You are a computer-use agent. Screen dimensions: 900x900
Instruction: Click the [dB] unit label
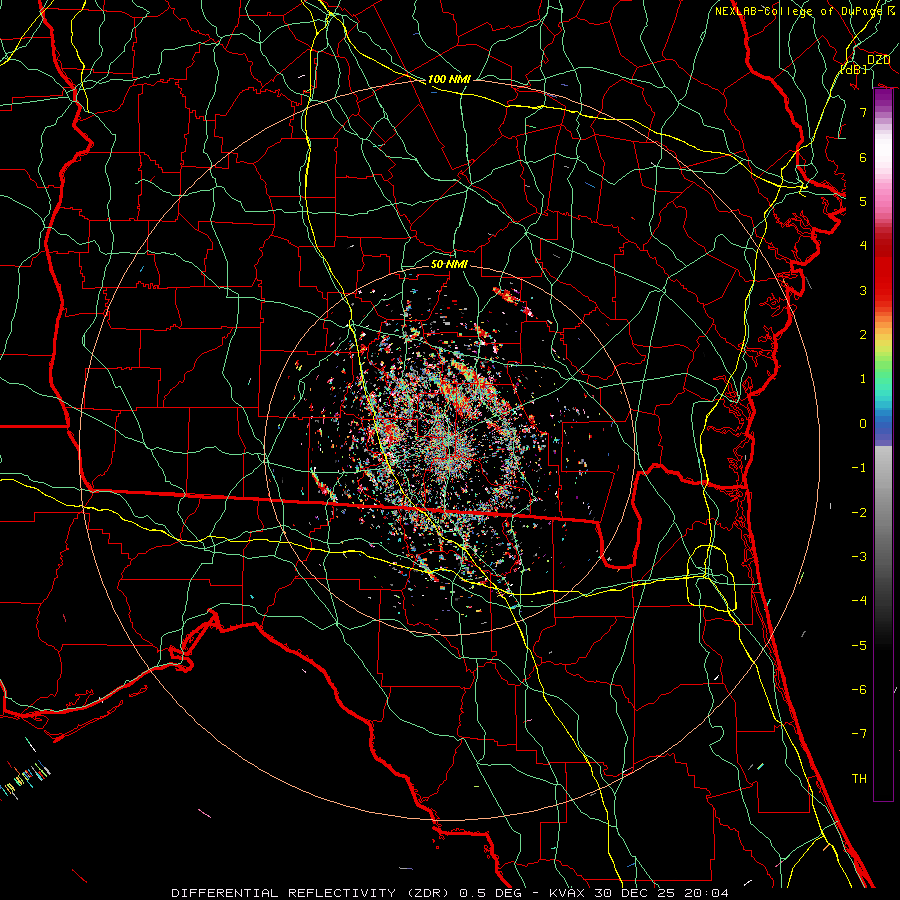854,69
